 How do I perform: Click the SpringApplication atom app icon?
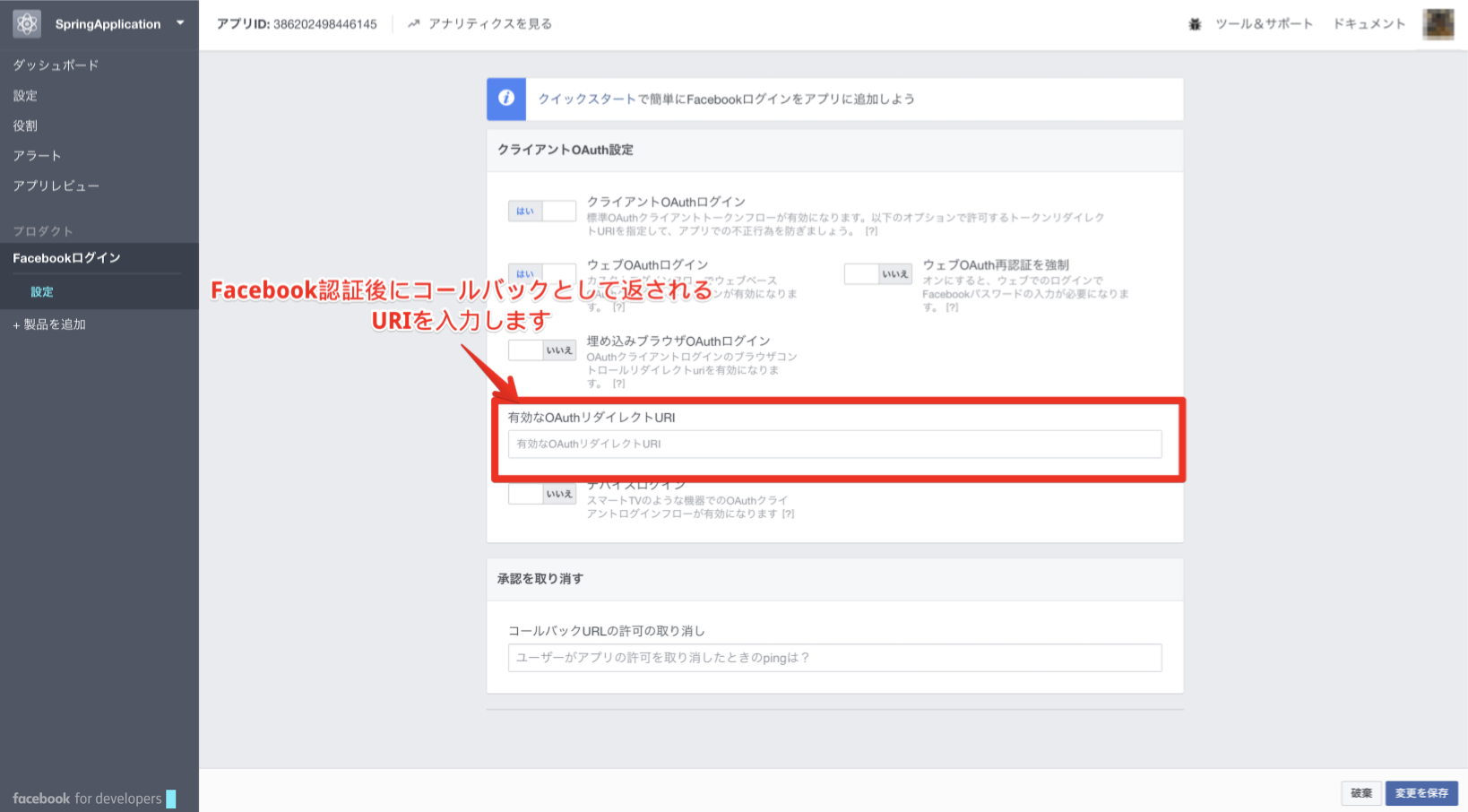click(x=27, y=24)
